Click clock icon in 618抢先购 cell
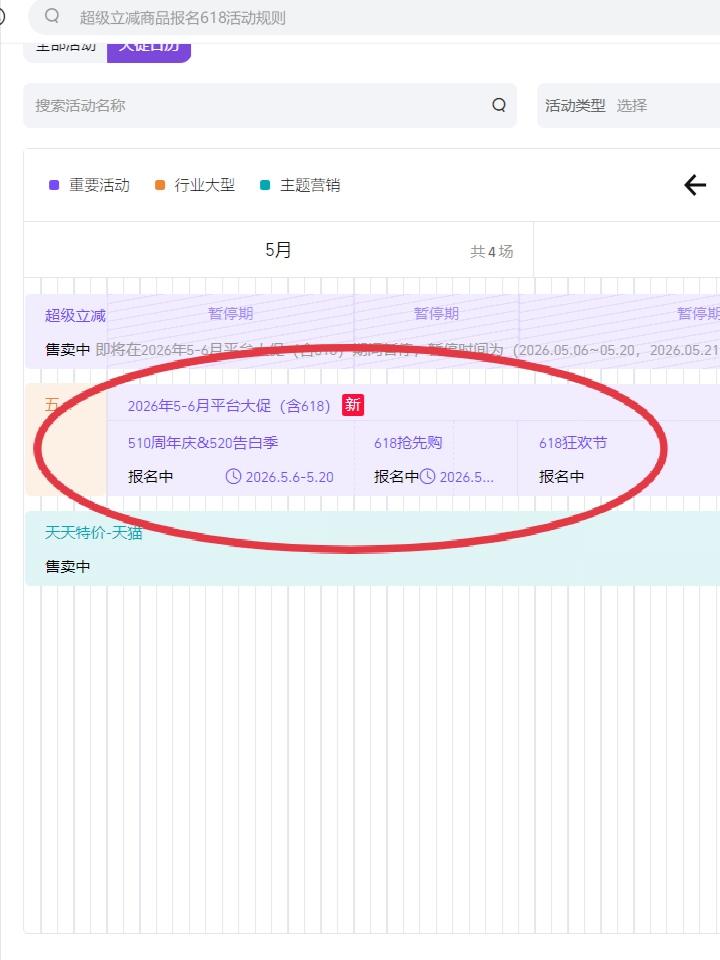Image resolution: width=720 pixels, height=960 pixels. tap(427, 476)
